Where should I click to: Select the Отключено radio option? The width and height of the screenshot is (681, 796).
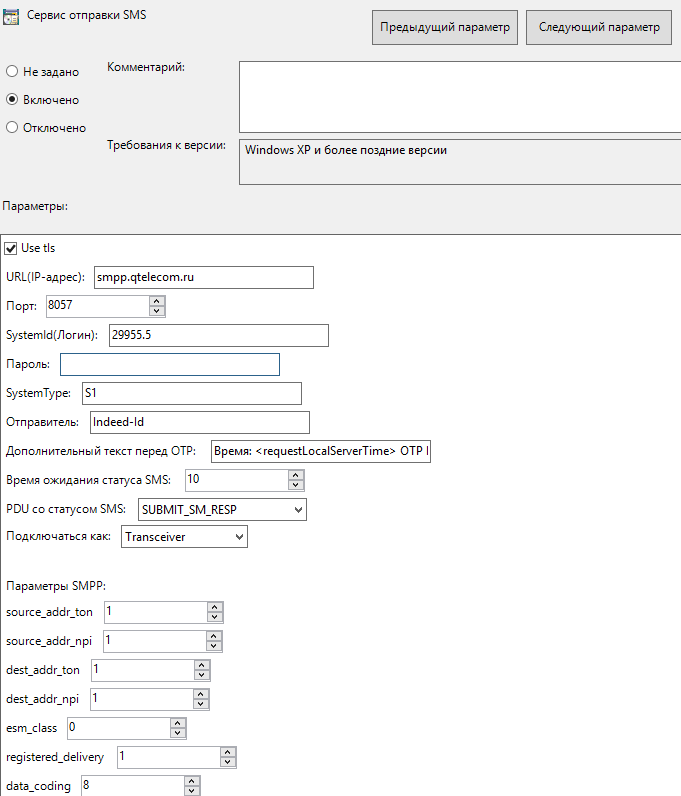coord(12,128)
